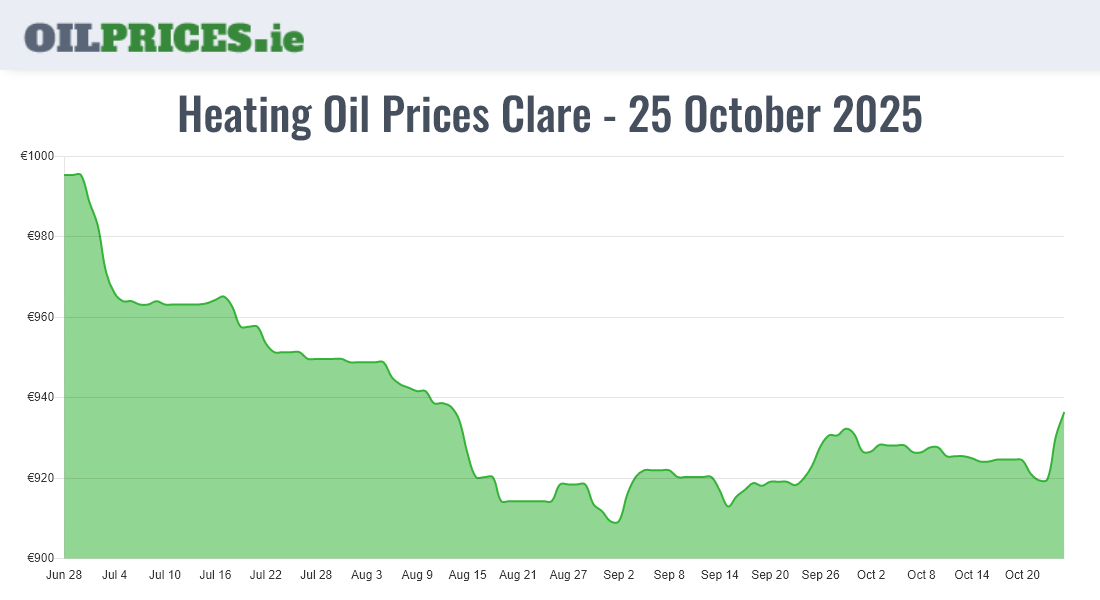This screenshot has height=600, width=1100.
Task: Select the €980 y-axis label
Action: pyautogui.click(x=42, y=237)
